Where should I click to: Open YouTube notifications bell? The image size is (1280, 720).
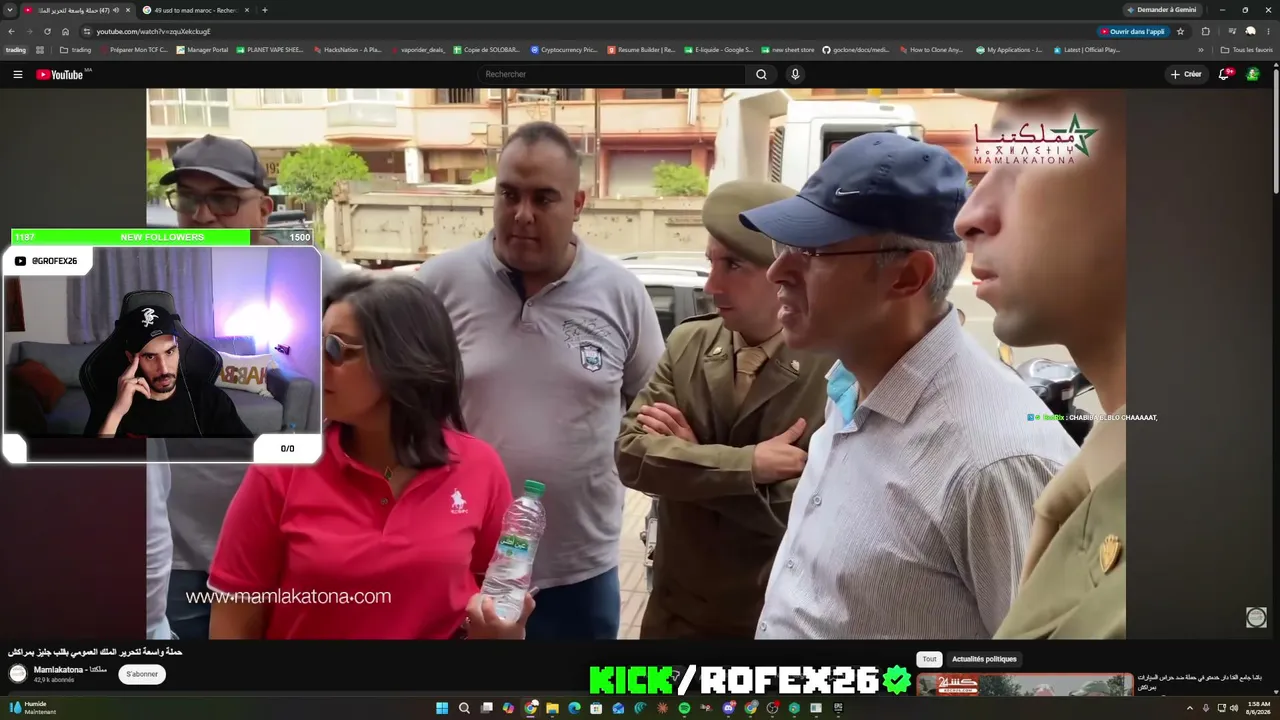point(1224,74)
